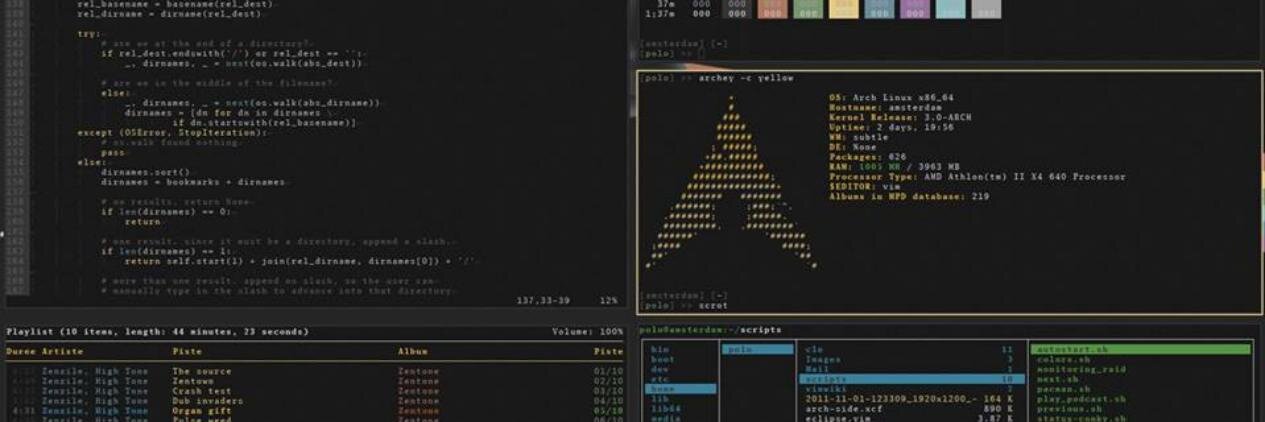This screenshot has height=422, width=1265.
Task: Select the 'previous.sh' script
Action: pos(1069,409)
